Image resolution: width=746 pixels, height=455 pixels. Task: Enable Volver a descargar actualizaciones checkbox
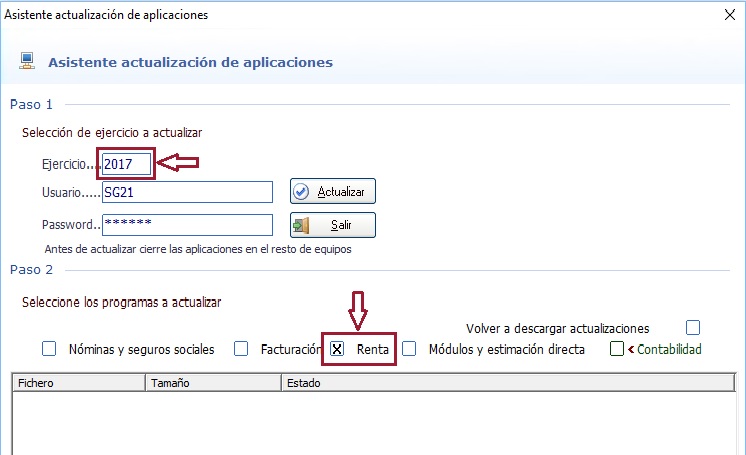693,327
